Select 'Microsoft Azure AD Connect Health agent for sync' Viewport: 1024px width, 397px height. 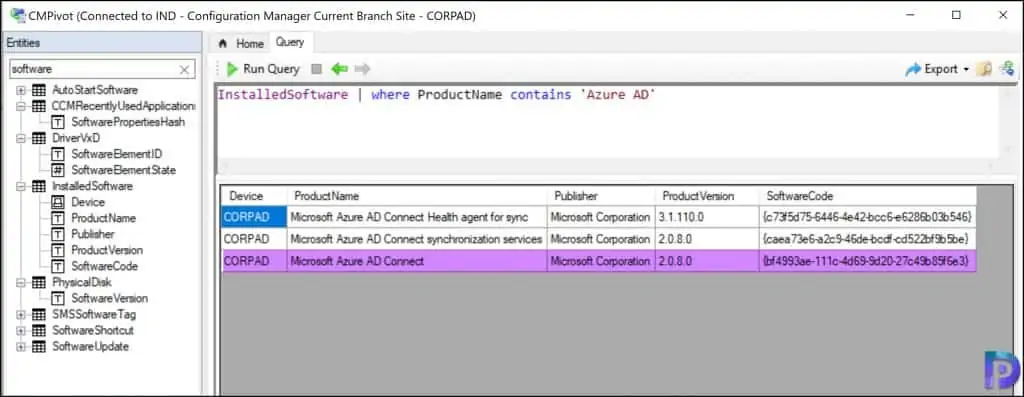pyautogui.click(x=417, y=216)
